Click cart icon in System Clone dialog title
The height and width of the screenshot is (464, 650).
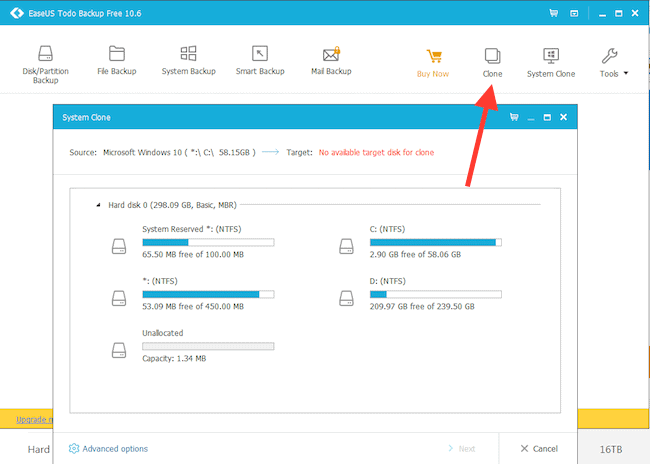(514, 117)
